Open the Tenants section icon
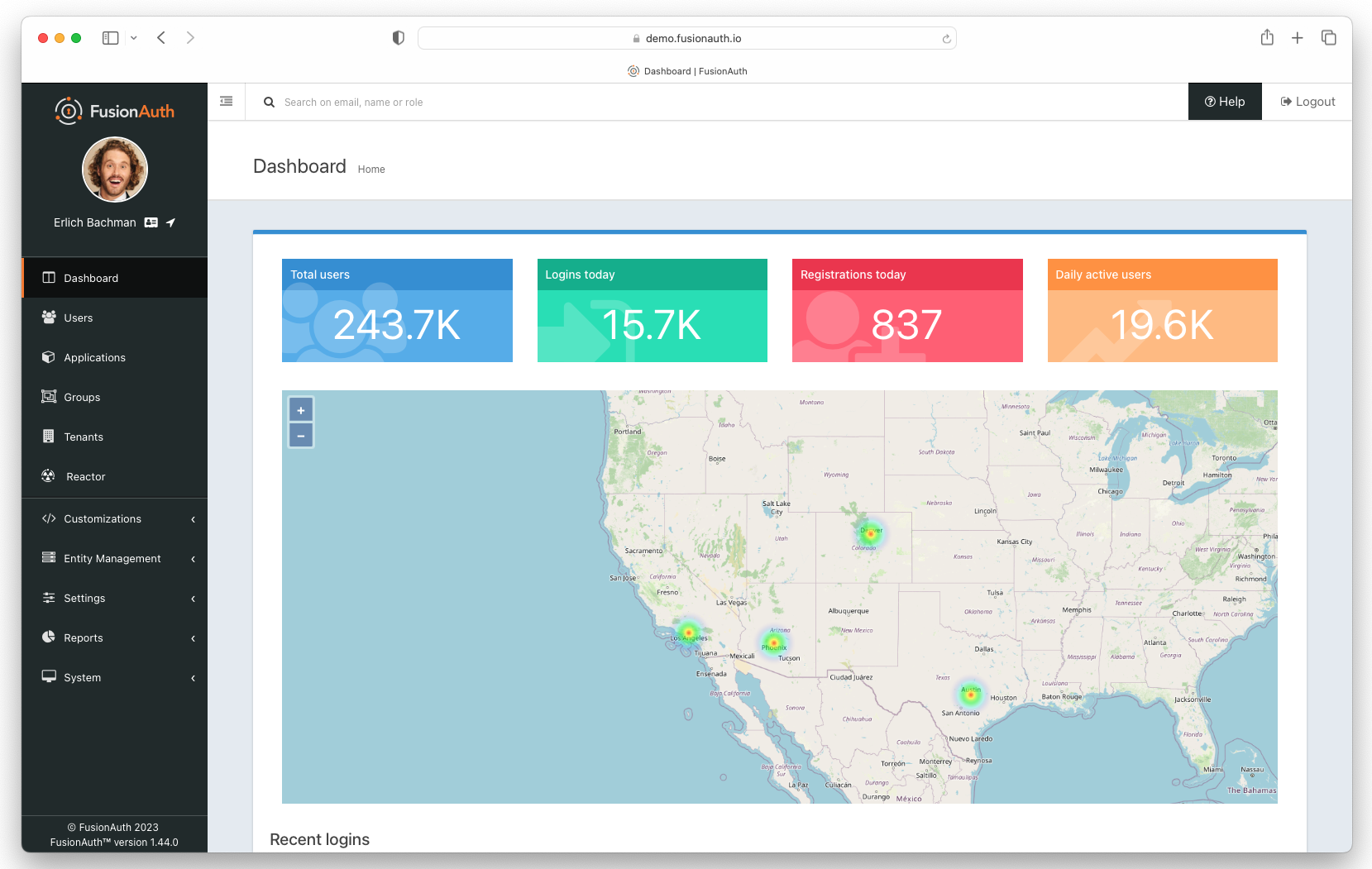The height and width of the screenshot is (869, 1372). (x=50, y=437)
